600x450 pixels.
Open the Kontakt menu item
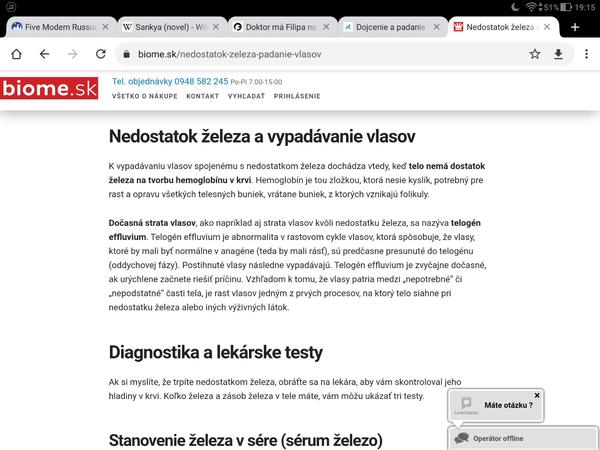(202, 97)
